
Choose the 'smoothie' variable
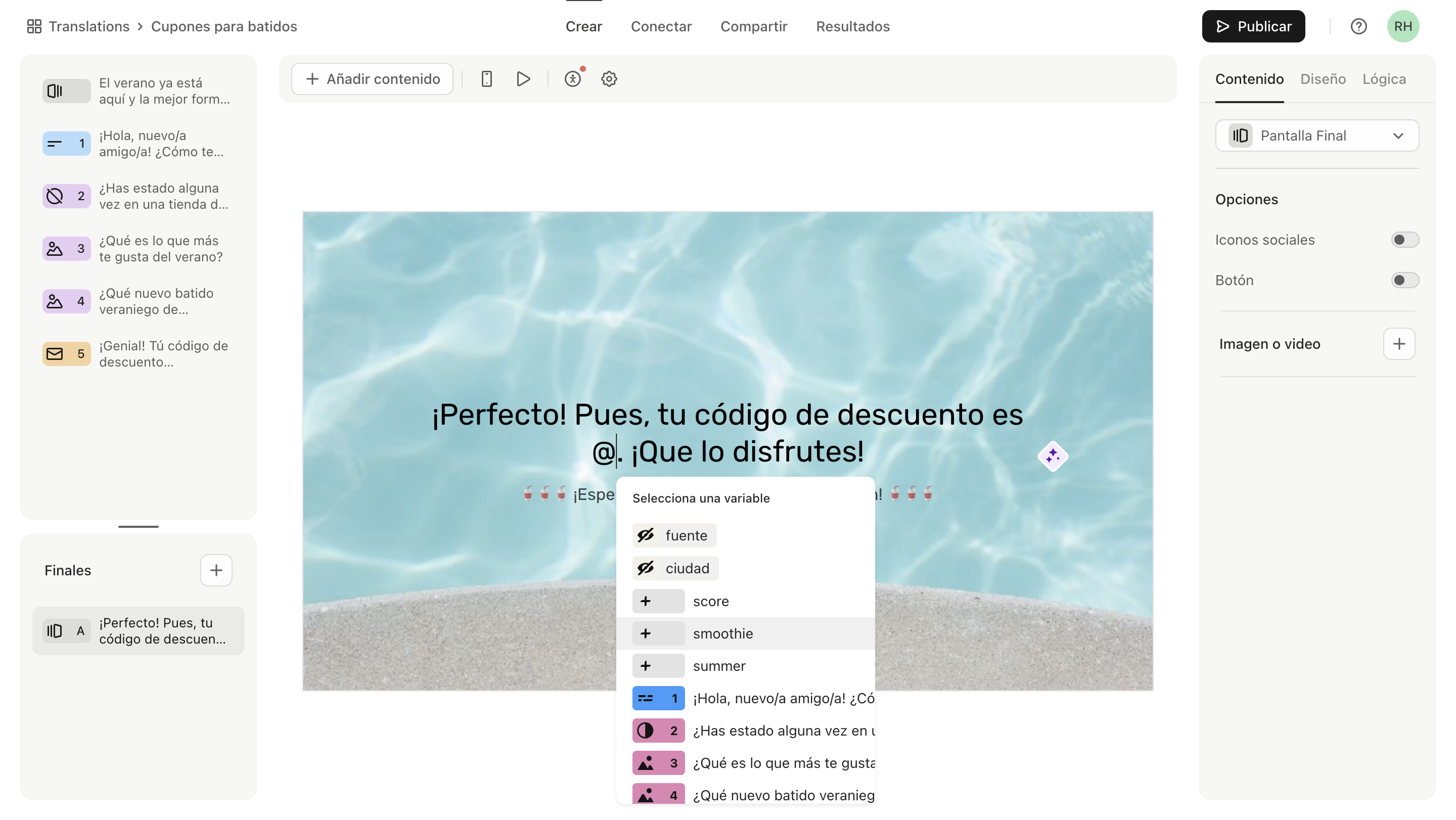click(x=745, y=633)
